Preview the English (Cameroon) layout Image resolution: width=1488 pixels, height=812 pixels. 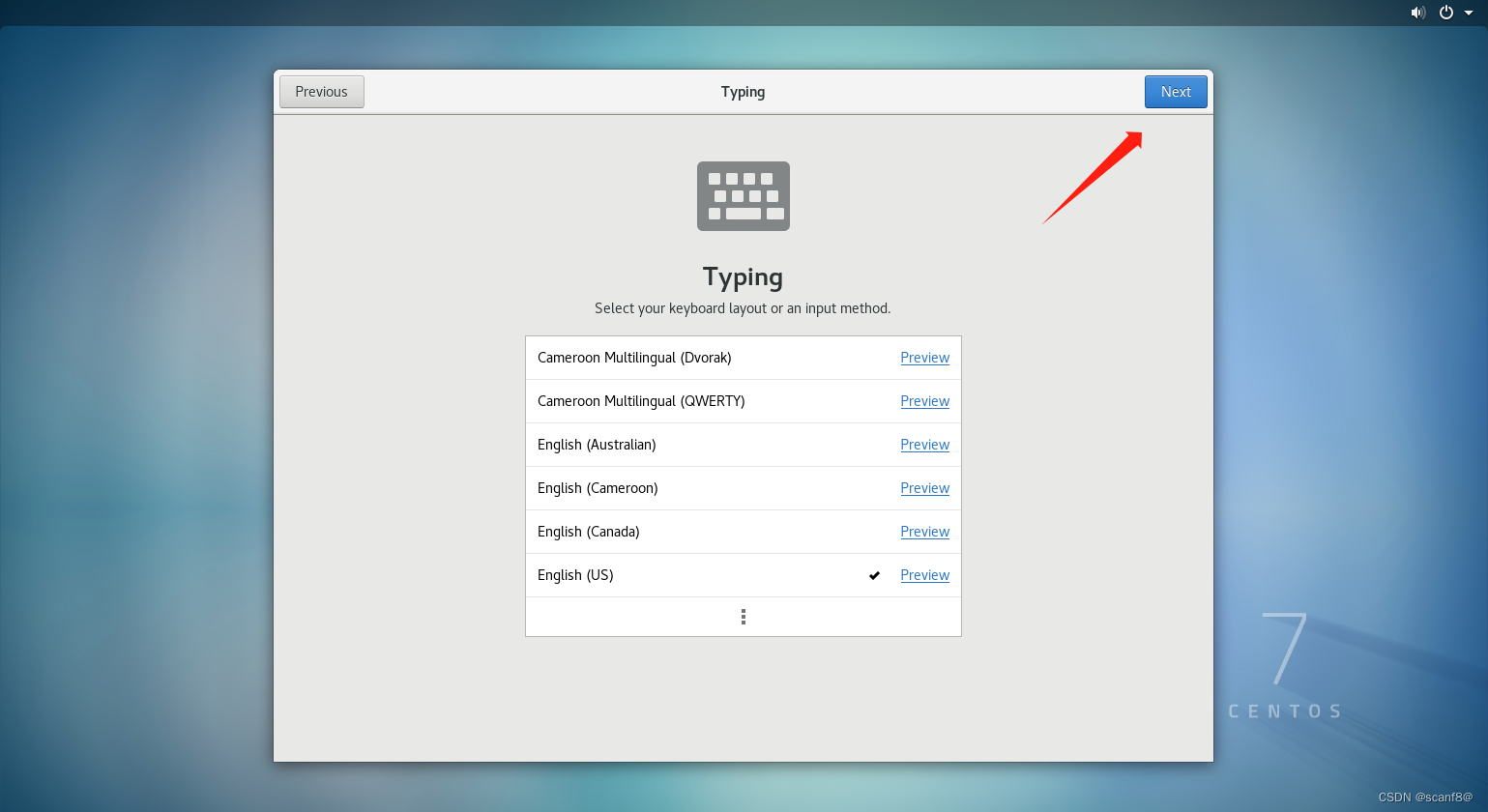[924, 488]
